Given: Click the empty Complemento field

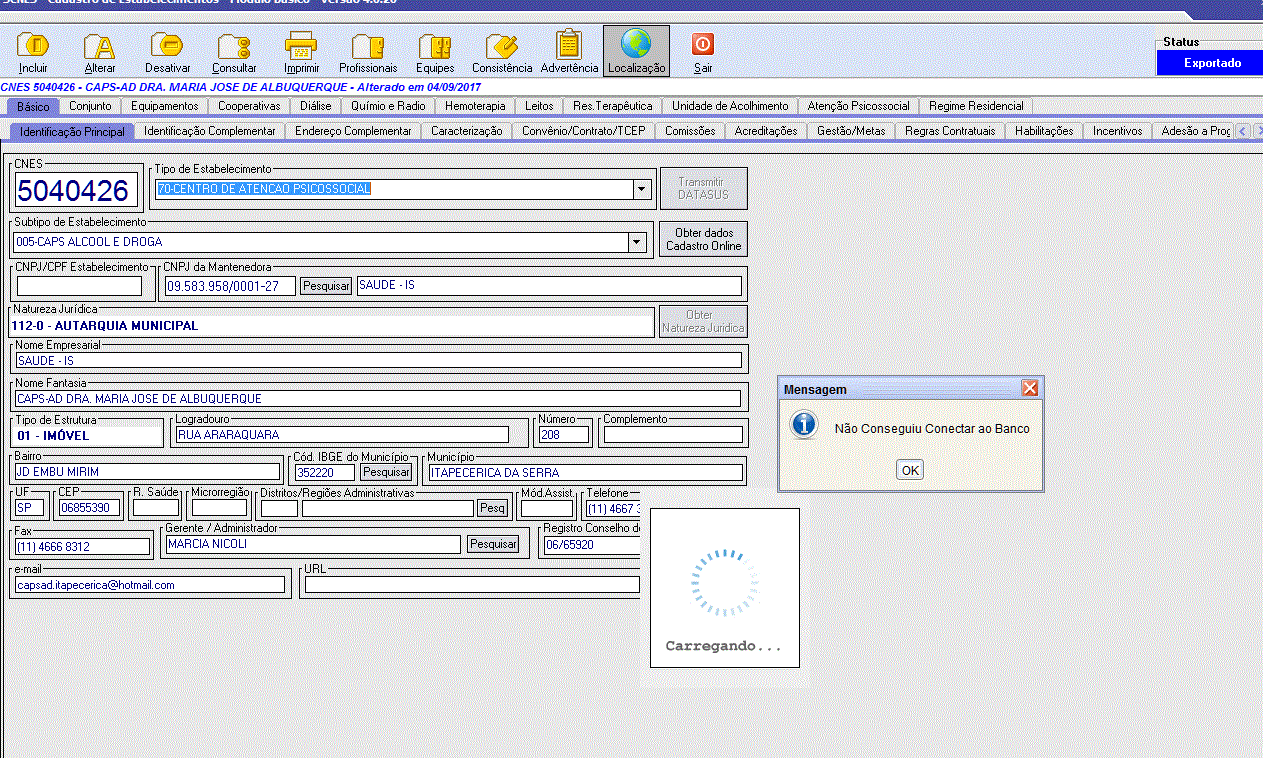Looking at the screenshot, I should tap(673, 435).
